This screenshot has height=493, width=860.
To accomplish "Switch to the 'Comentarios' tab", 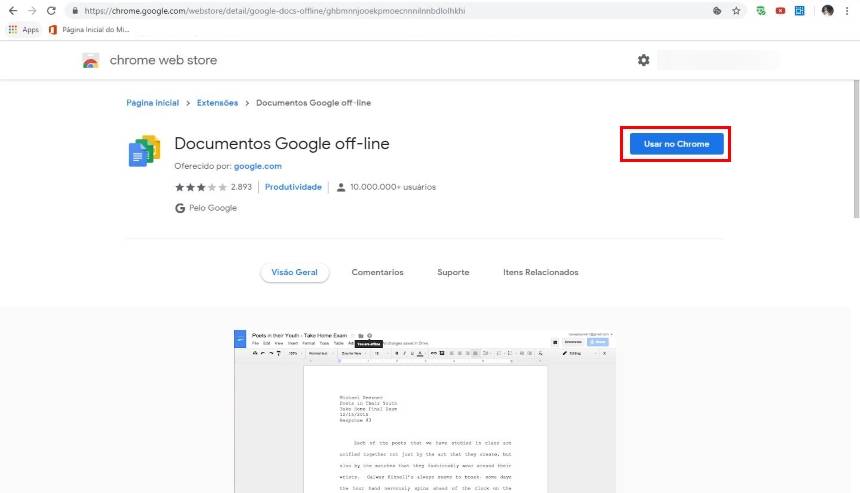I will coord(377,272).
